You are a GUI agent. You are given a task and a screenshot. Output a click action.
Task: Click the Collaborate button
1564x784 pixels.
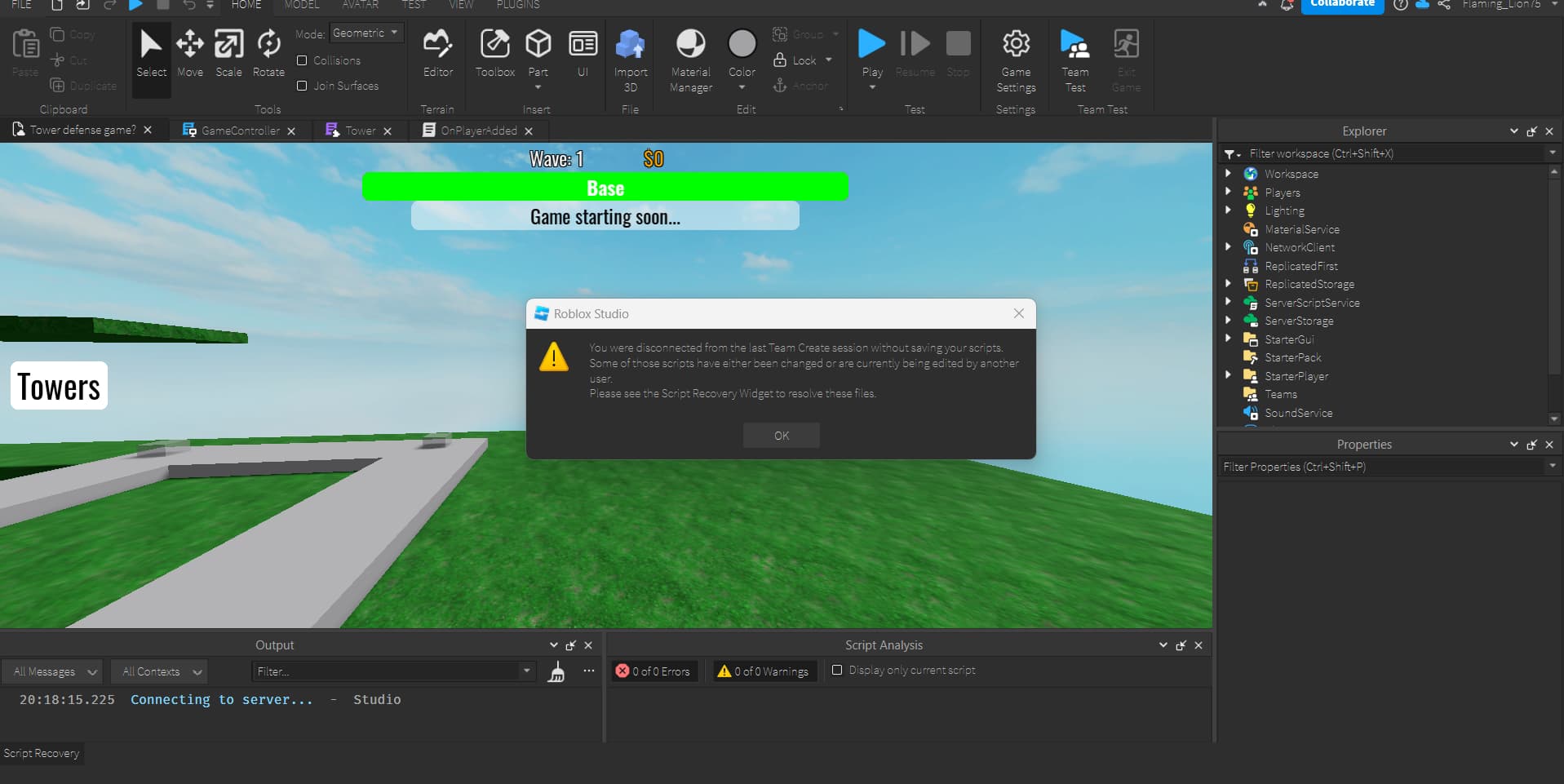(1343, 6)
